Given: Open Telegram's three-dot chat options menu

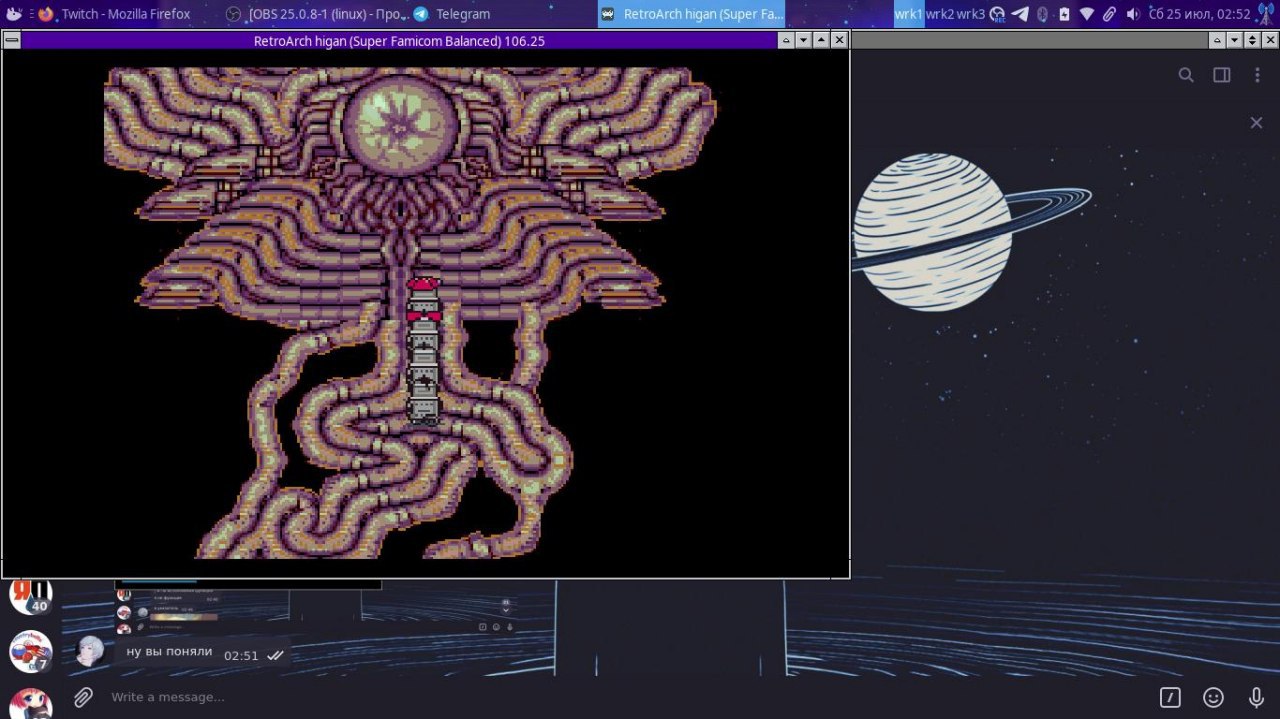Looking at the screenshot, I should (1257, 75).
